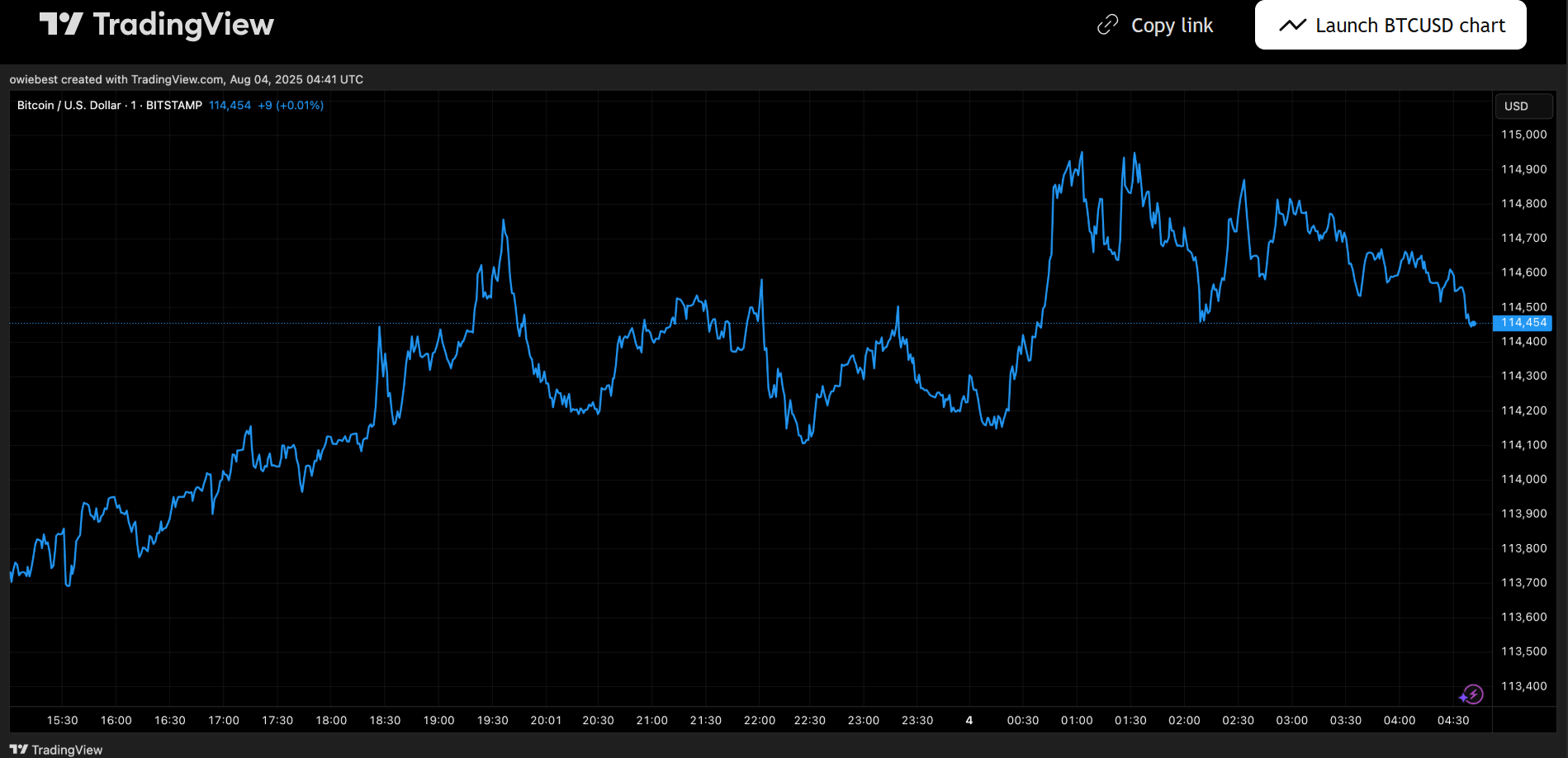Click the highlighted 114,454 price axis label
This screenshot has width=1568, height=758.
point(1523,323)
